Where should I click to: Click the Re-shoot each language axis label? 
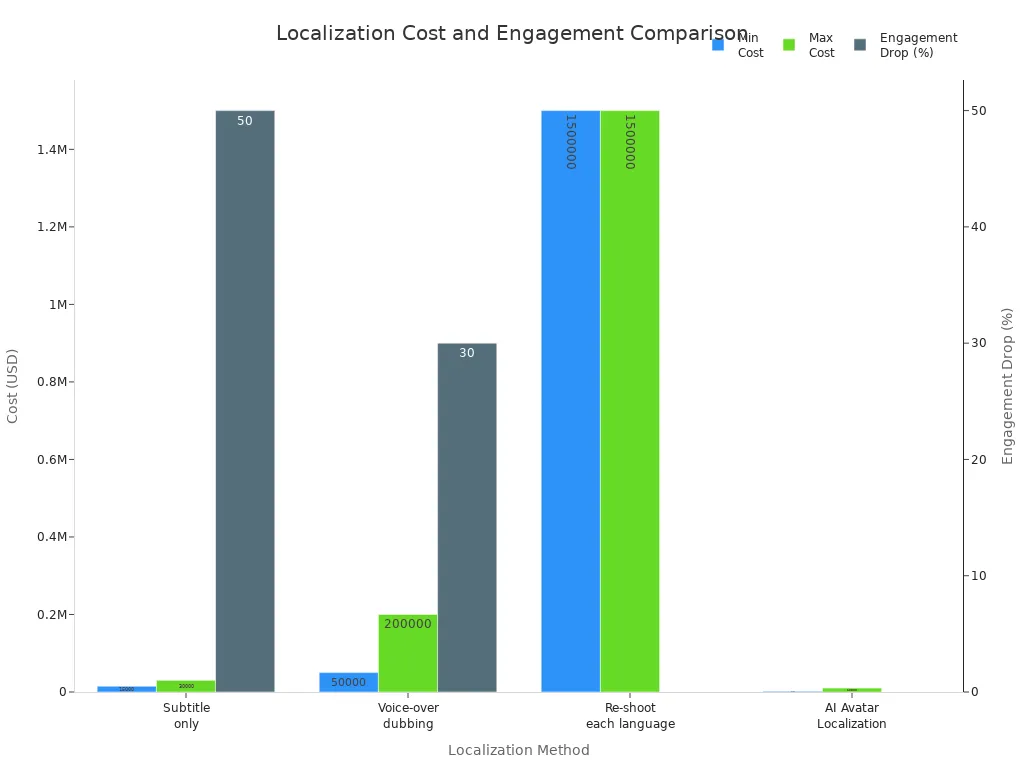pyautogui.click(x=629, y=715)
